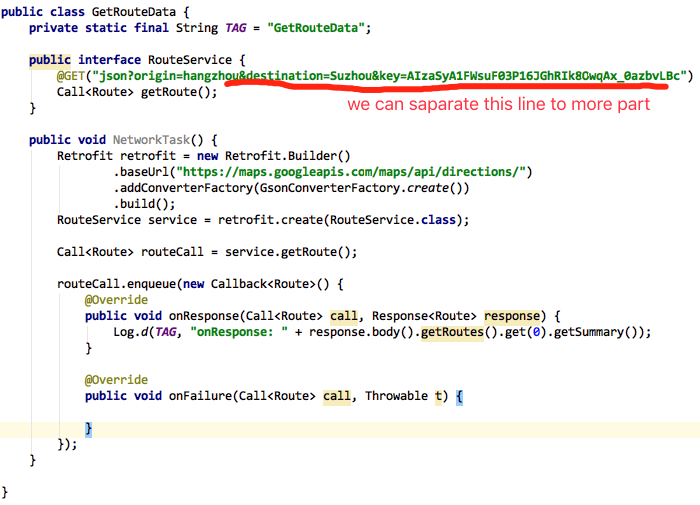Click the highlighted opening brace of onFailure

tap(459, 396)
